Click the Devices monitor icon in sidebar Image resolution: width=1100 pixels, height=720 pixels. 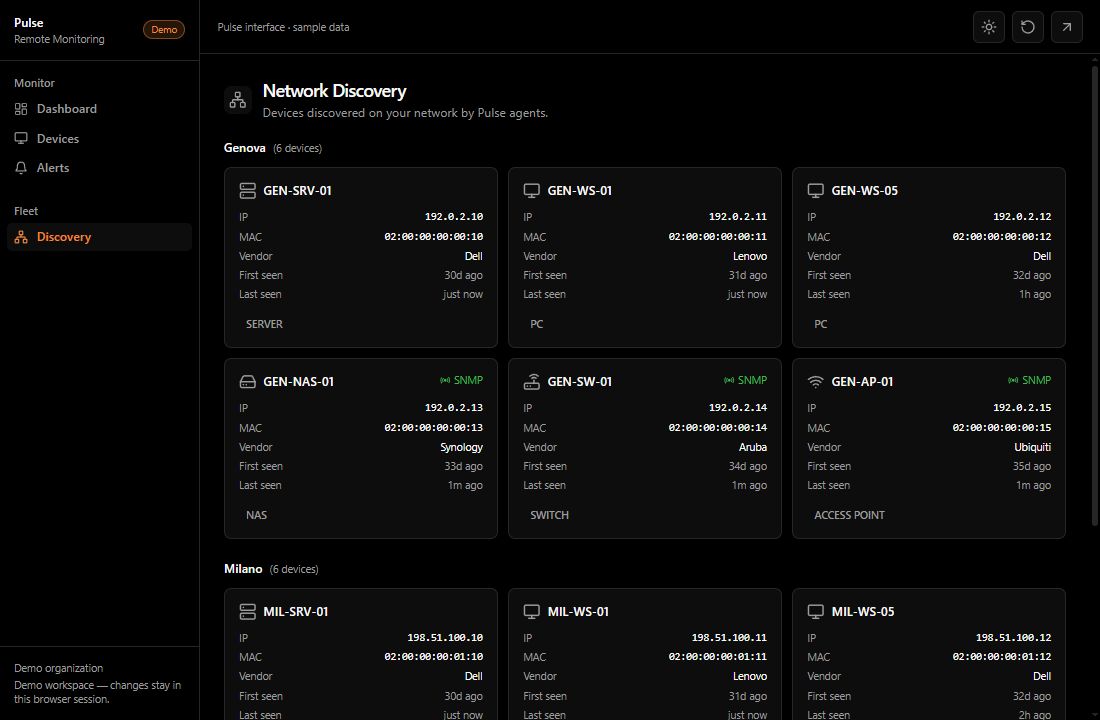coord(21,138)
